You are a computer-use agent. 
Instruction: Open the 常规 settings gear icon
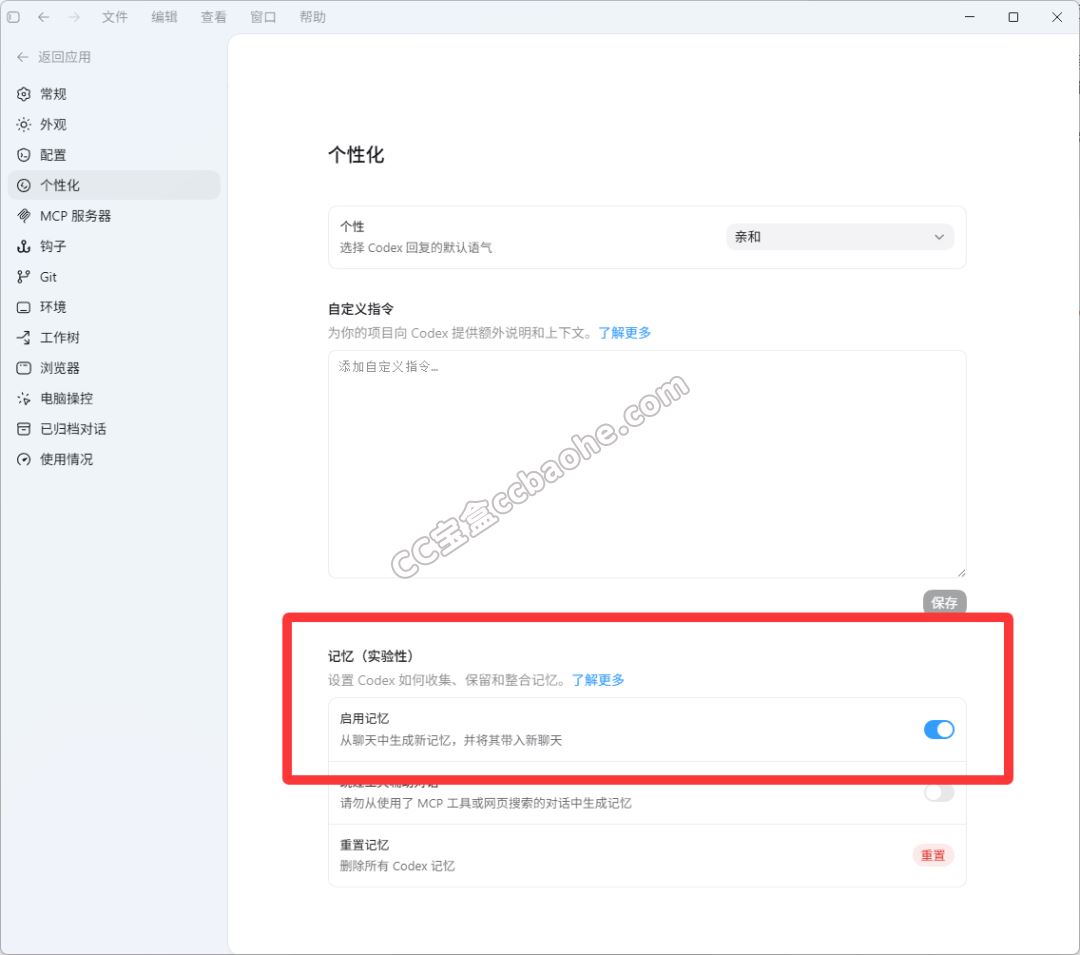(23, 94)
